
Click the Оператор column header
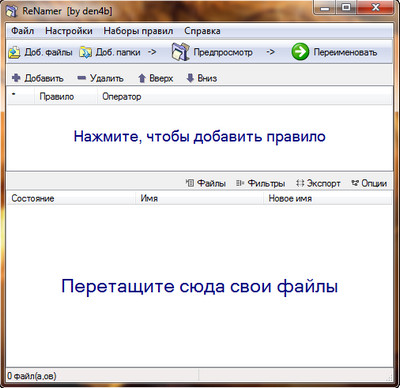pyautogui.click(x=244, y=97)
